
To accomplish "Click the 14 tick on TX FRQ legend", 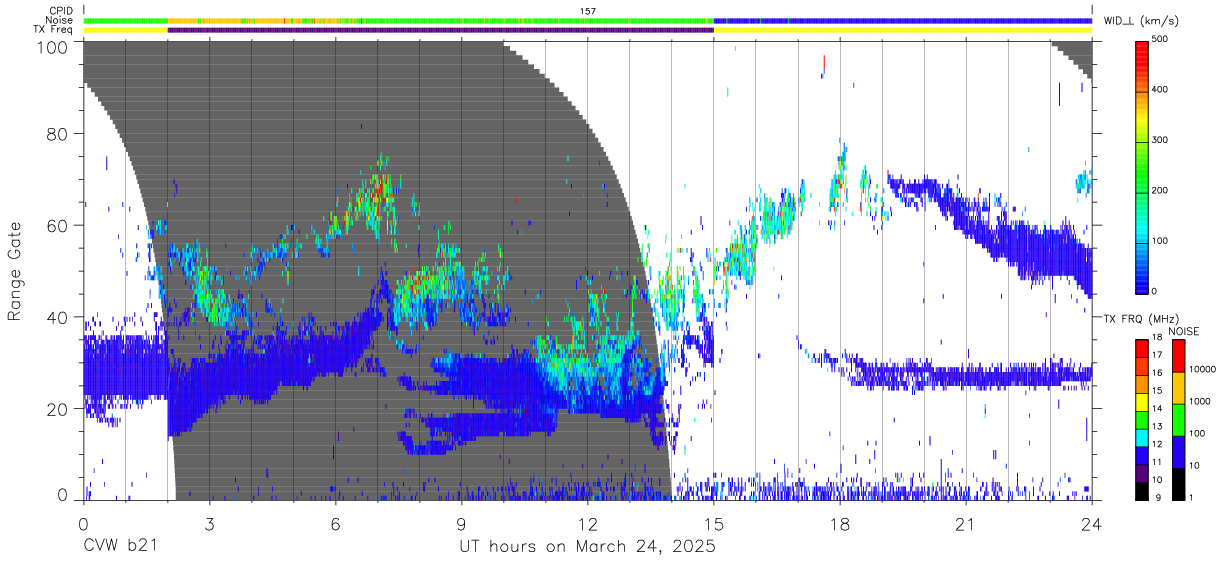I will point(1158,409).
